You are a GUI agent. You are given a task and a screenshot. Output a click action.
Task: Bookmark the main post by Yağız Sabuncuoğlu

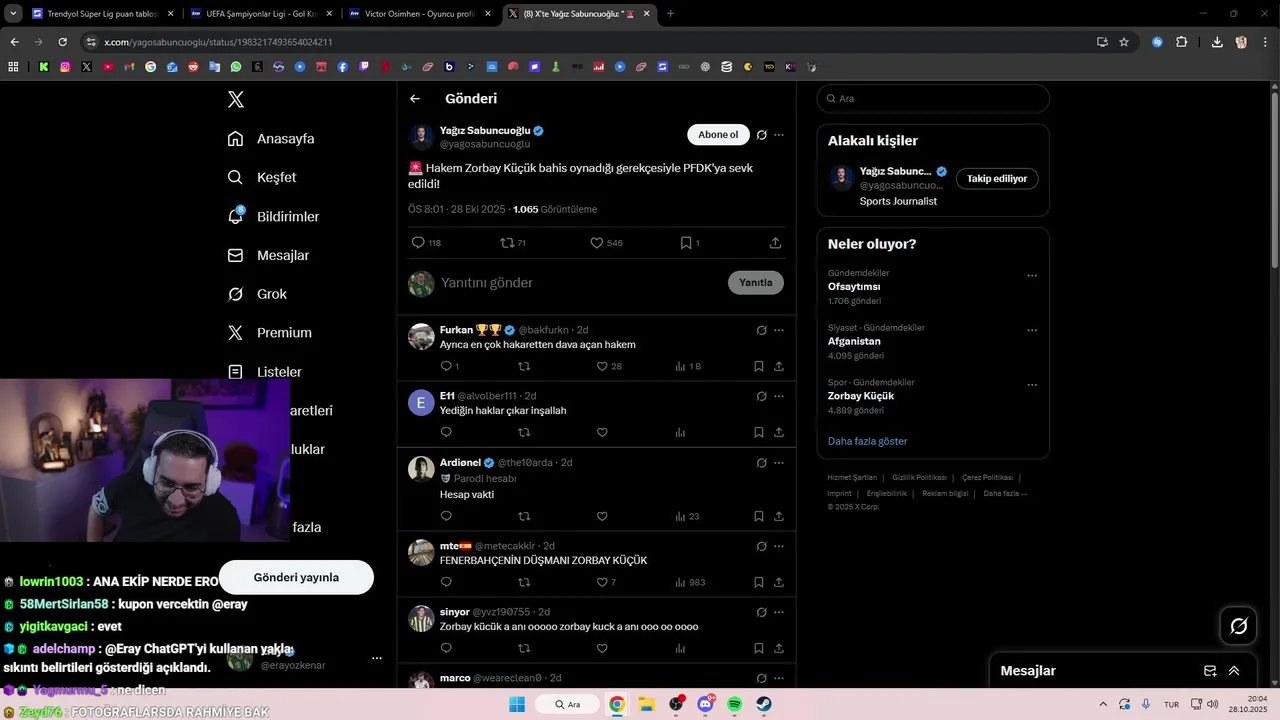[x=686, y=243]
